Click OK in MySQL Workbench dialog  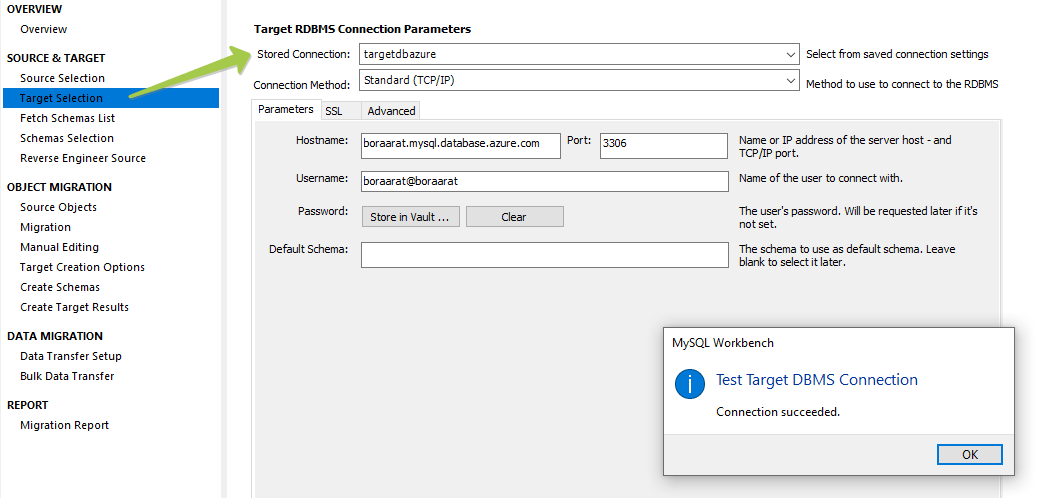[x=970, y=454]
